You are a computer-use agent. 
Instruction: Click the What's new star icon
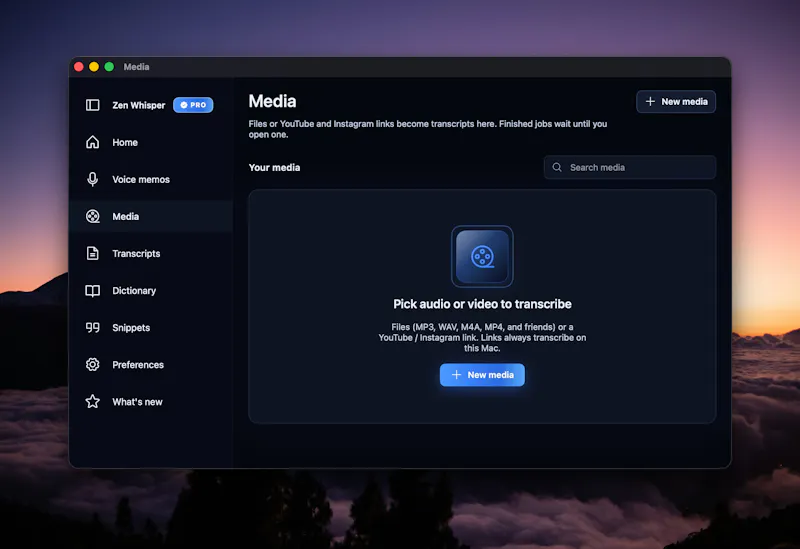pos(92,402)
